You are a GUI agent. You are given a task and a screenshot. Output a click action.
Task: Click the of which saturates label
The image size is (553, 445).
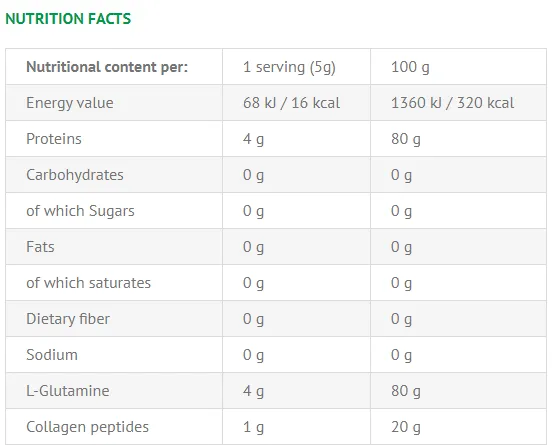click(x=89, y=283)
